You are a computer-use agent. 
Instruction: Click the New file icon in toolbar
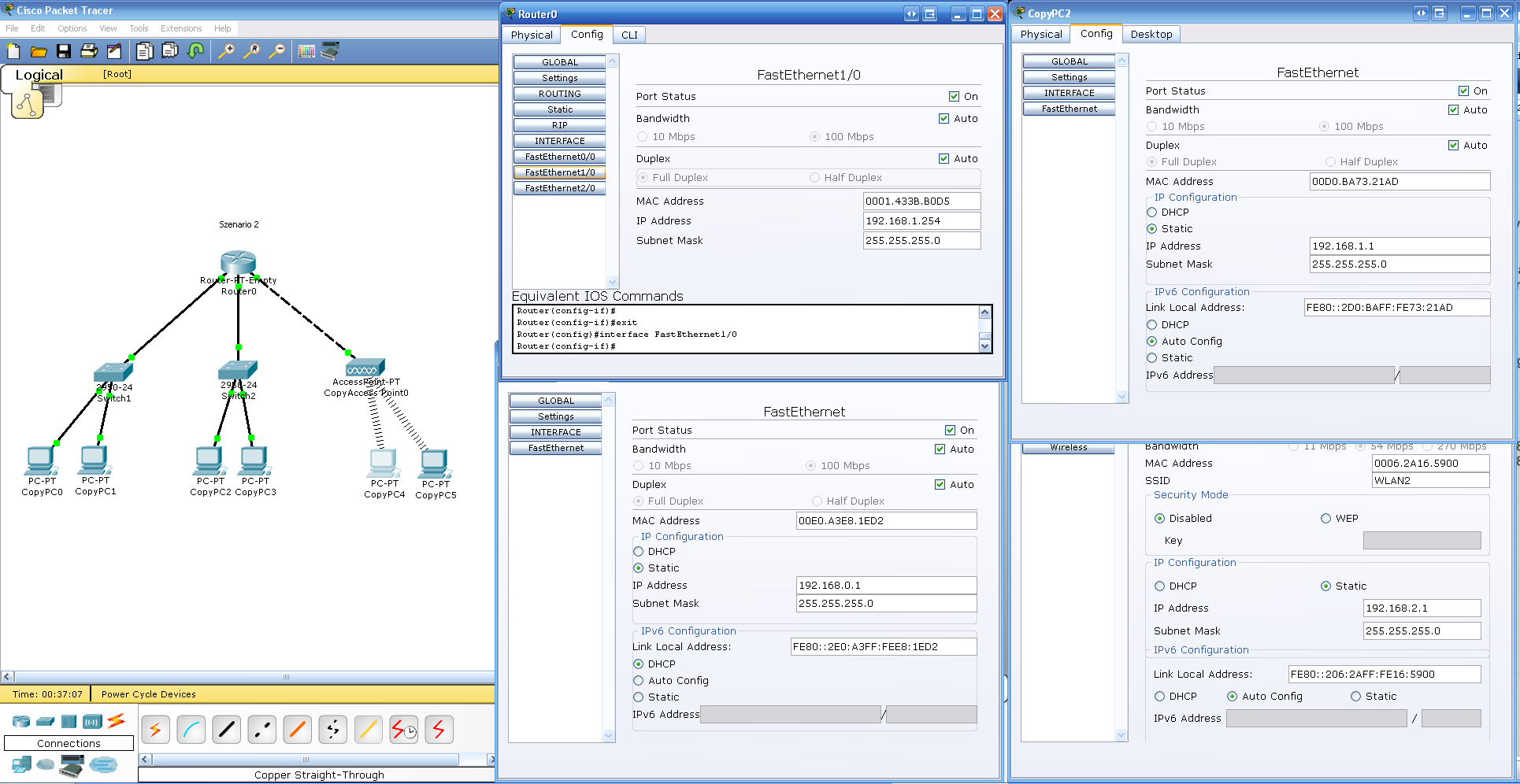click(13, 51)
